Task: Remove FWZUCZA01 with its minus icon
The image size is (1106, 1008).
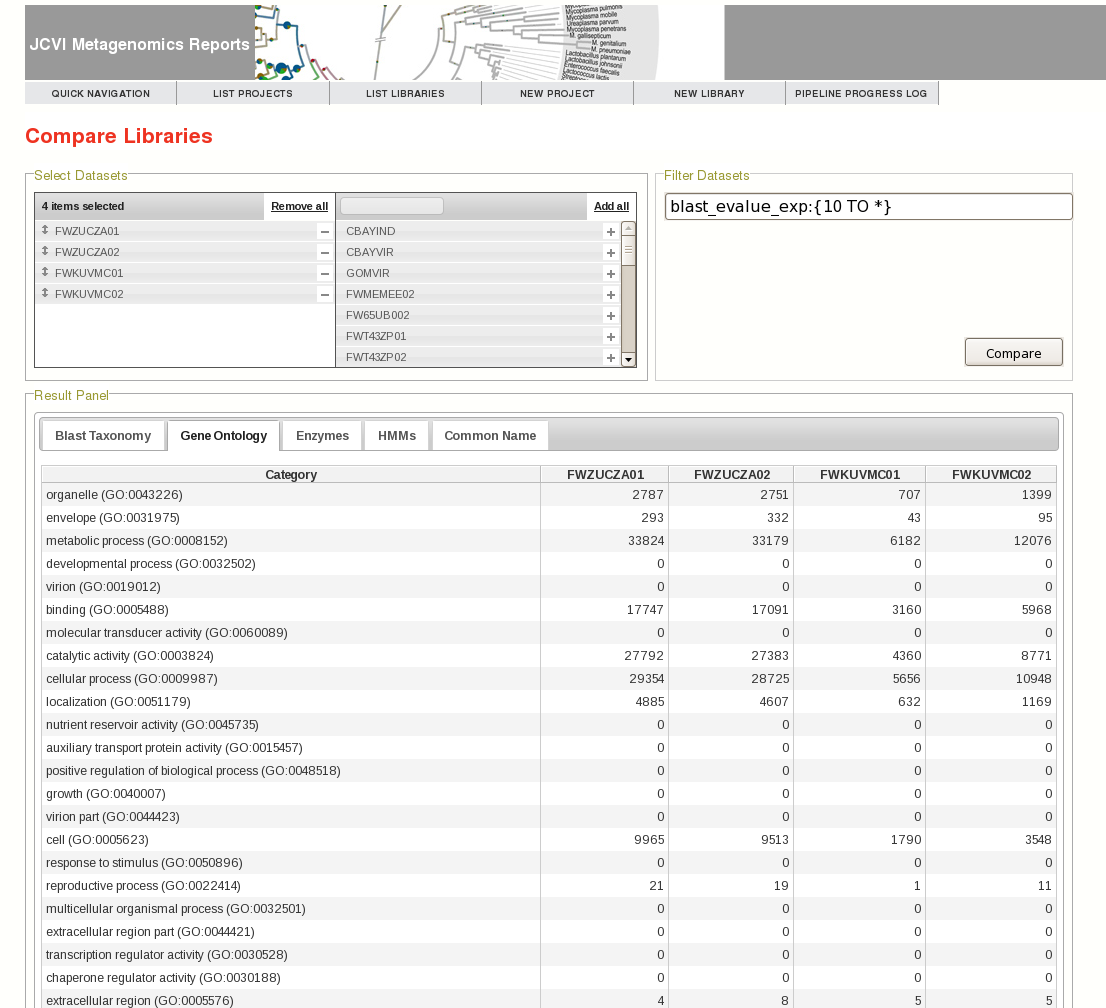Action: (325, 232)
